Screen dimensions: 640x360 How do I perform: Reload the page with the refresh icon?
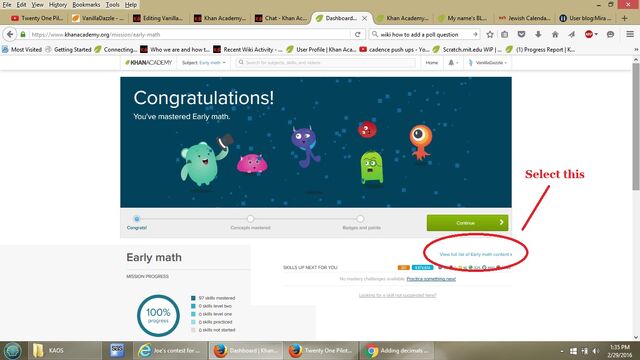click(x=358, y=35)
